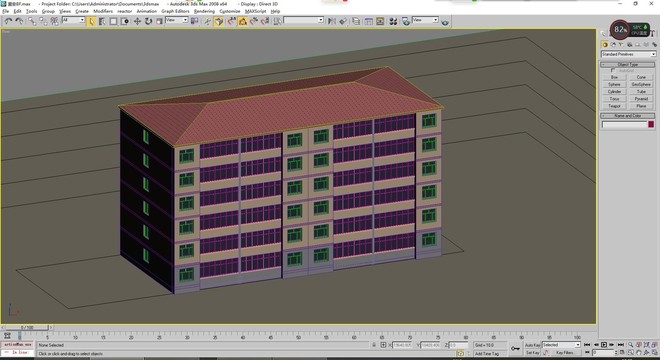
Task: Activate the Select and Rotate tool
Action: (148, 21)
